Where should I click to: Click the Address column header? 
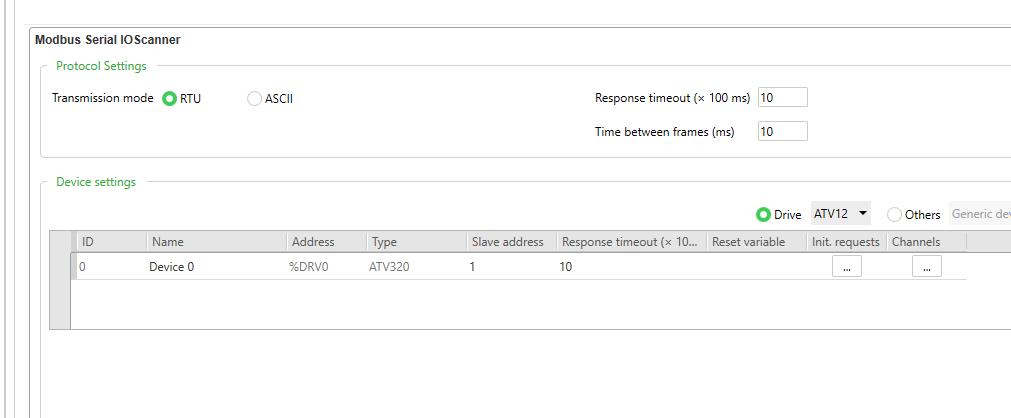[x=324, y=242]
